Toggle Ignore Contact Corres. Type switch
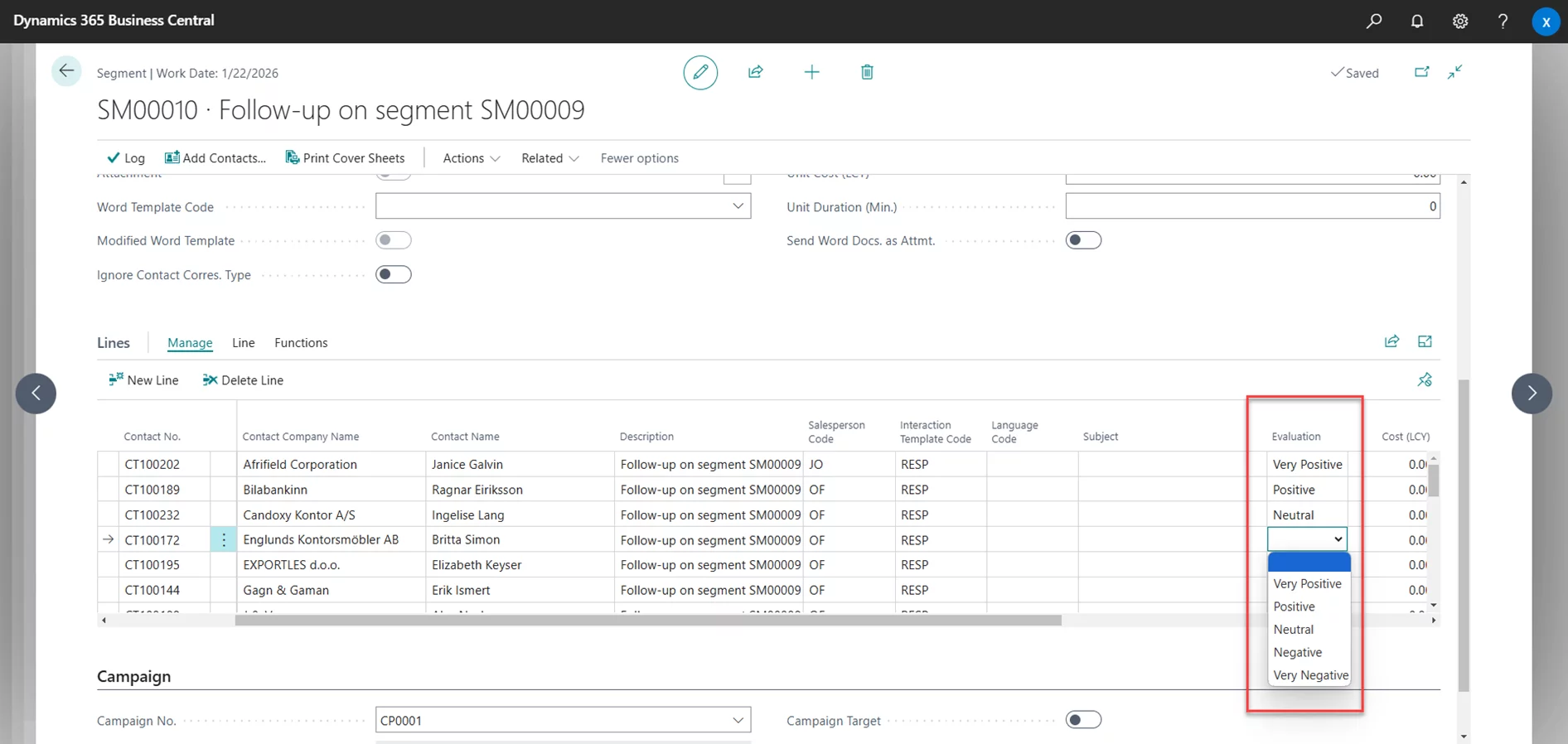This screenshot has height=744, width=1568. (x=394, y=275)
